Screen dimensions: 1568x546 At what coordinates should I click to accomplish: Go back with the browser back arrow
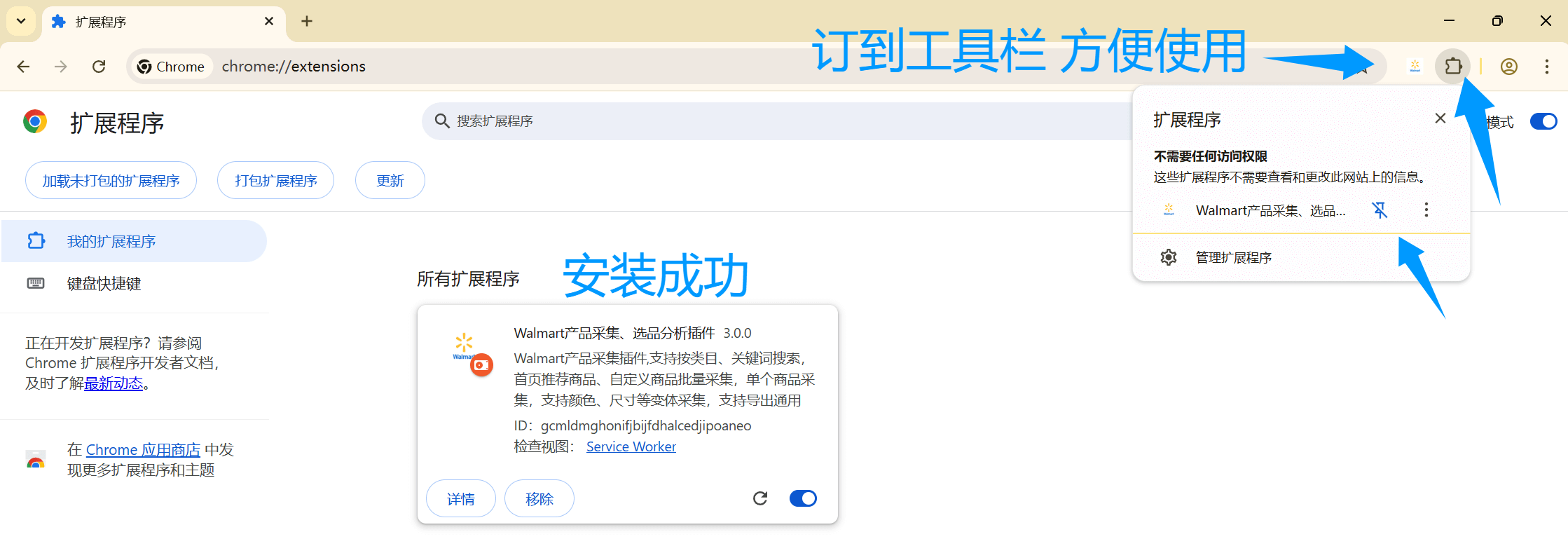click(23, 67)
